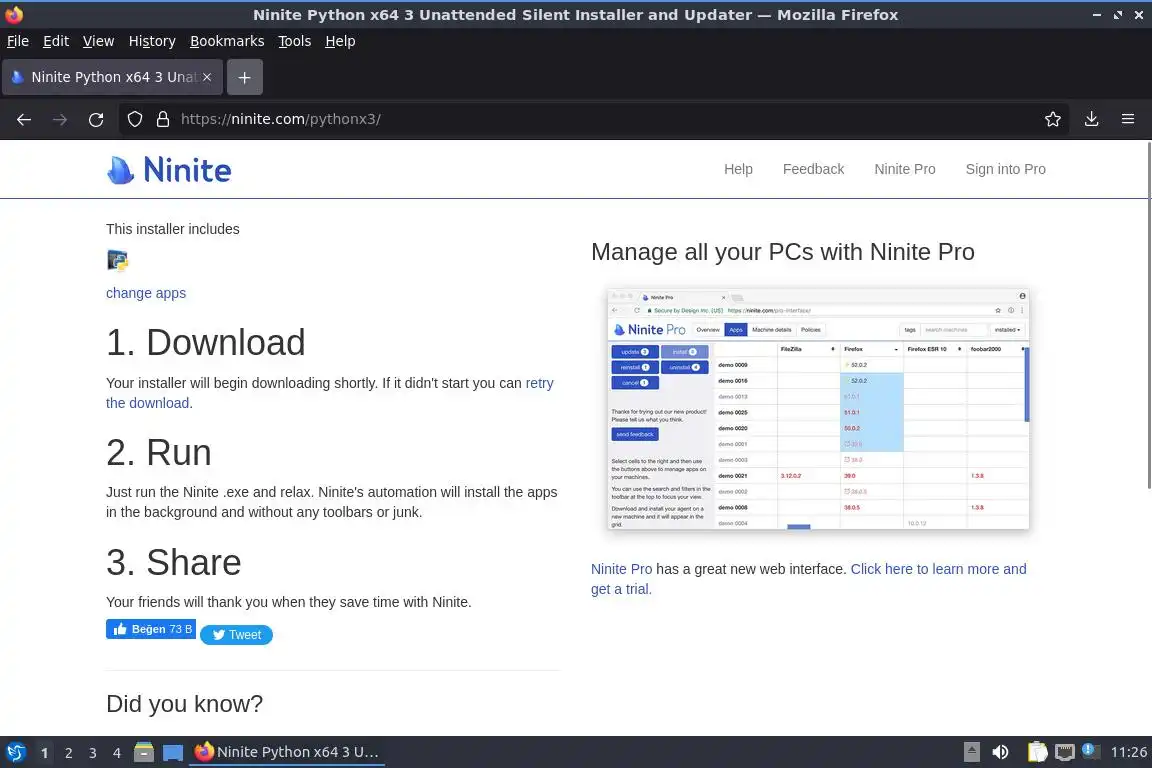
Task: Switch to workspace 4
Action: tap(117, 753)
